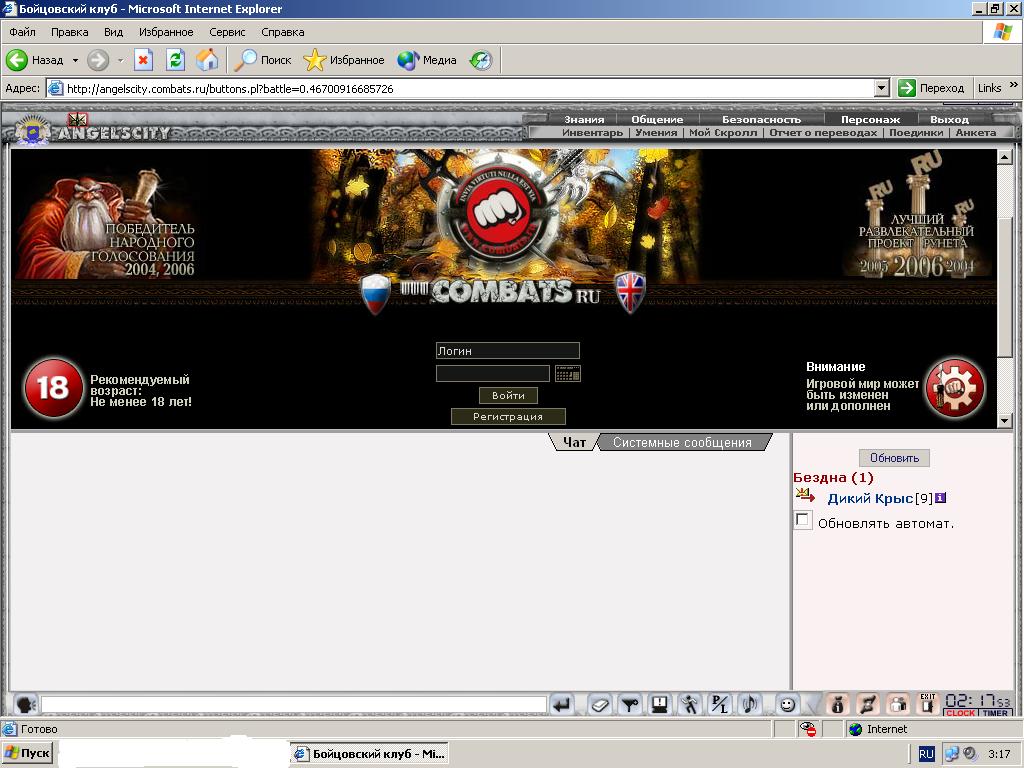Toggle the sound speaker icon in chat bar
The image size is (1024, 768).
[750, 705]
